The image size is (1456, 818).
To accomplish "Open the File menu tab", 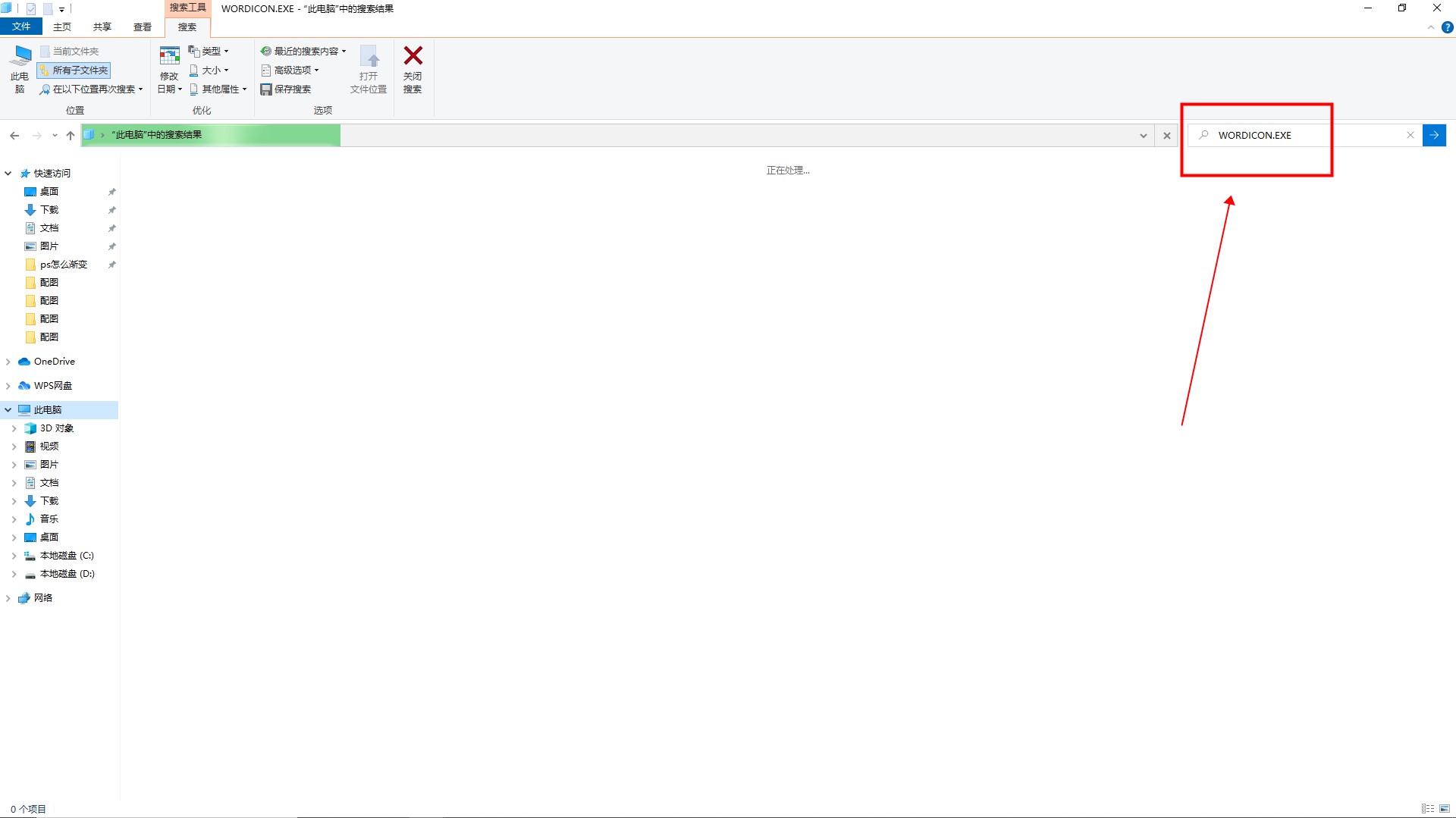I will (21, 27).
